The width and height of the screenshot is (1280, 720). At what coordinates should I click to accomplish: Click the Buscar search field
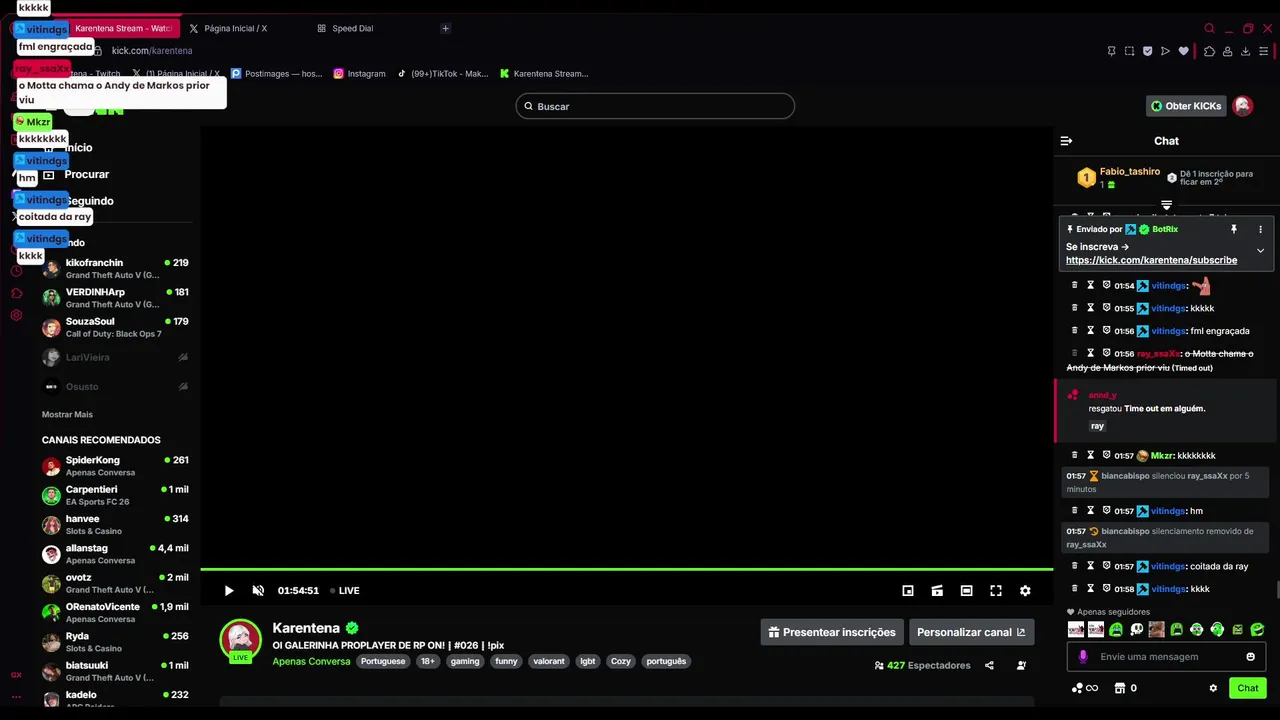coord(655,106)
